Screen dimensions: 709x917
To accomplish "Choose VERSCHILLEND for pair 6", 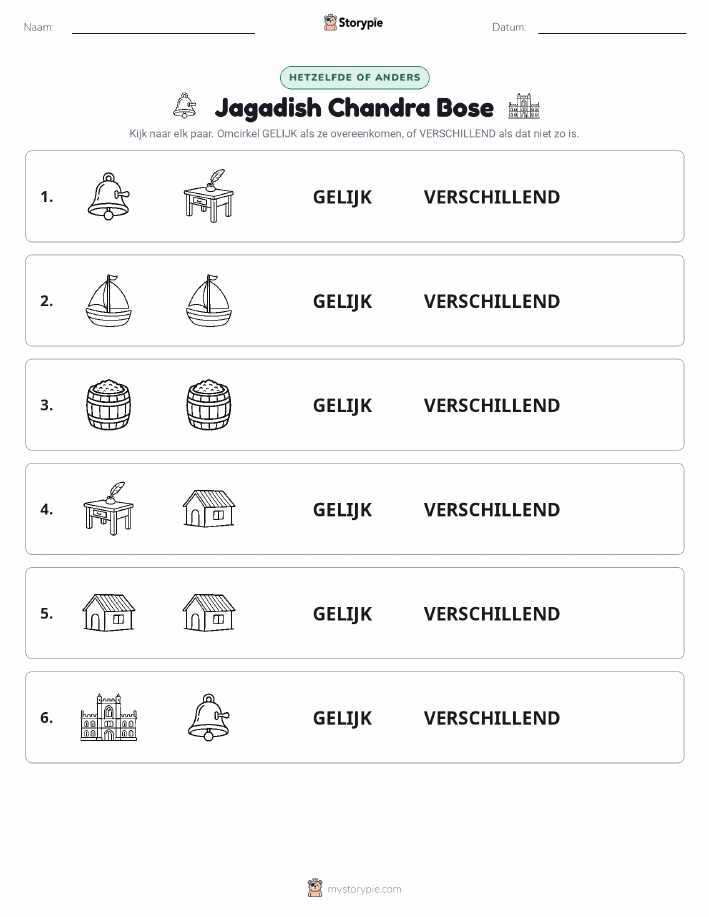I will [x=492, y=718].
